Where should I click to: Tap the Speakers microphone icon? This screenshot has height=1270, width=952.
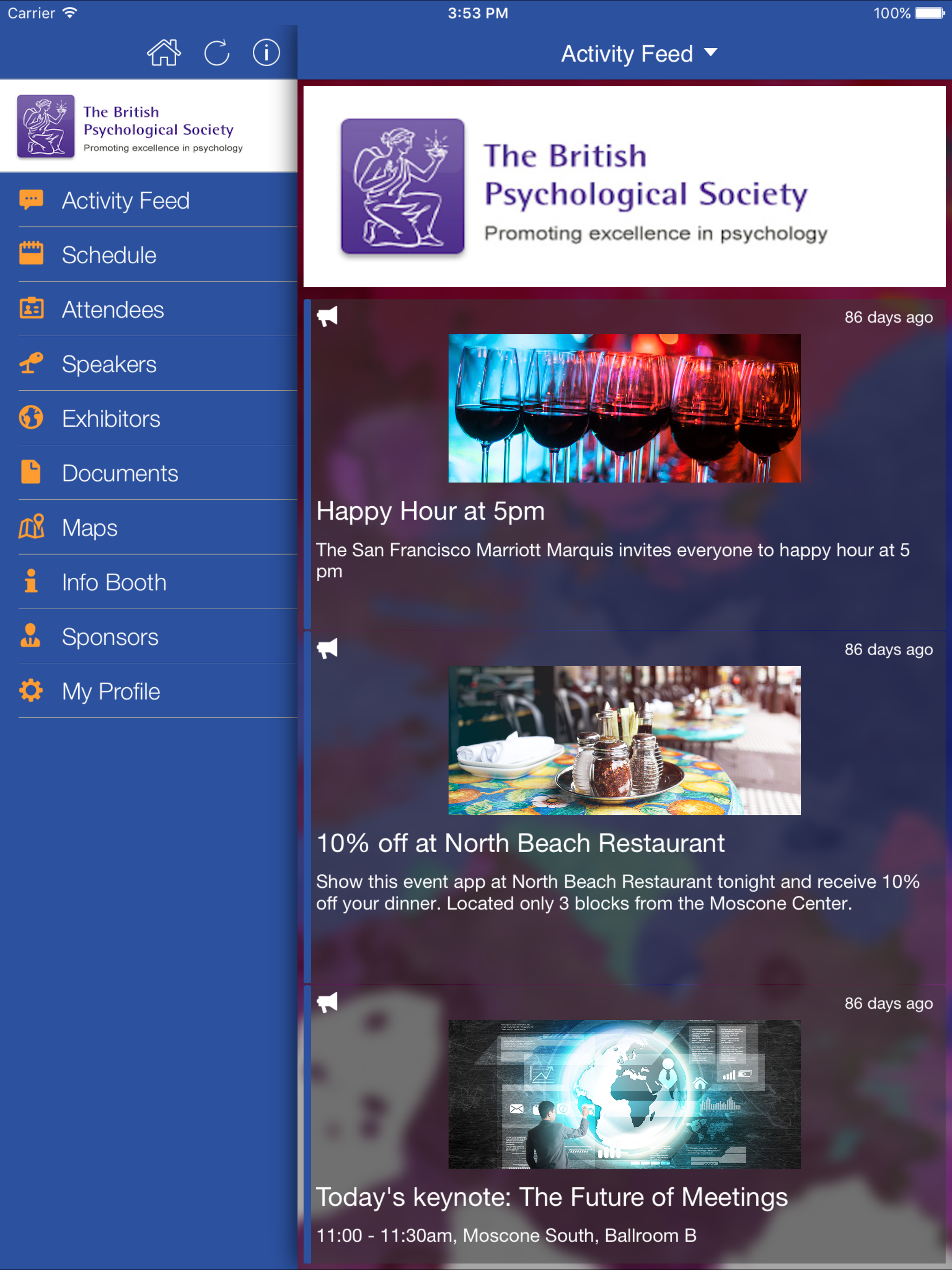coord(31,363)
